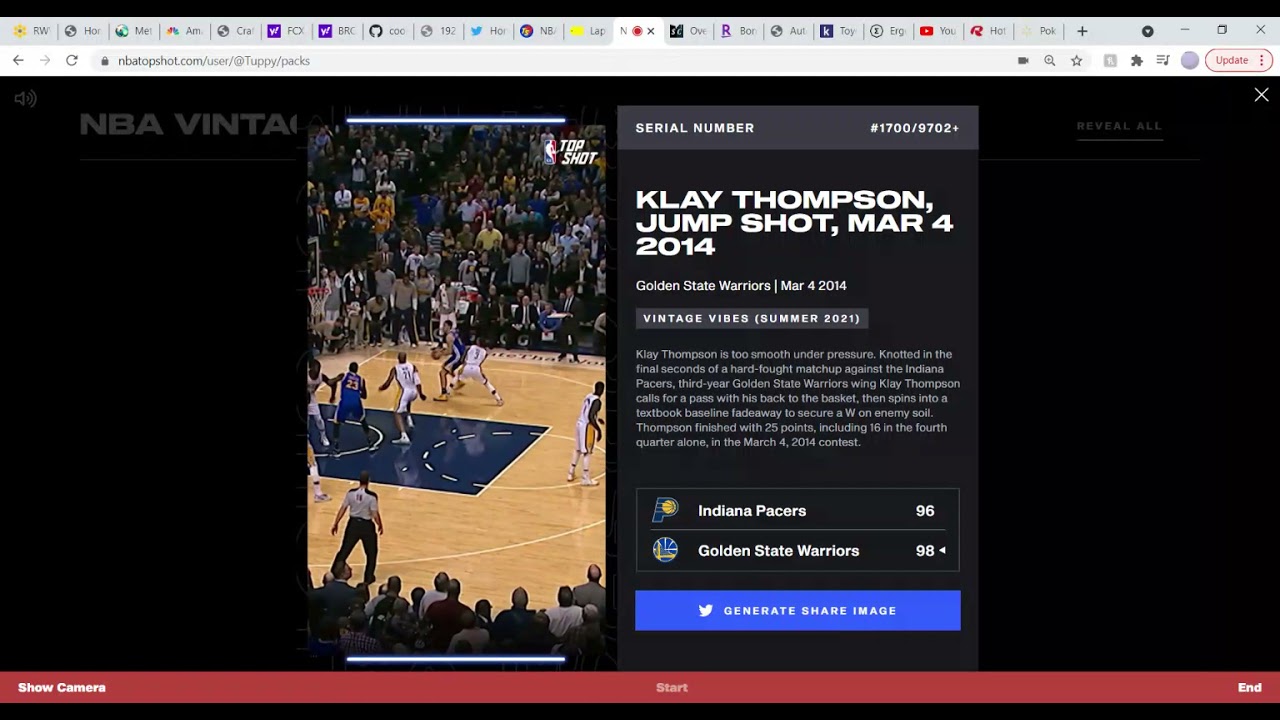1280x720 pixels.
Task: Click the NBA VINTAGE heading behind overlay
Action: click(190, 125)
